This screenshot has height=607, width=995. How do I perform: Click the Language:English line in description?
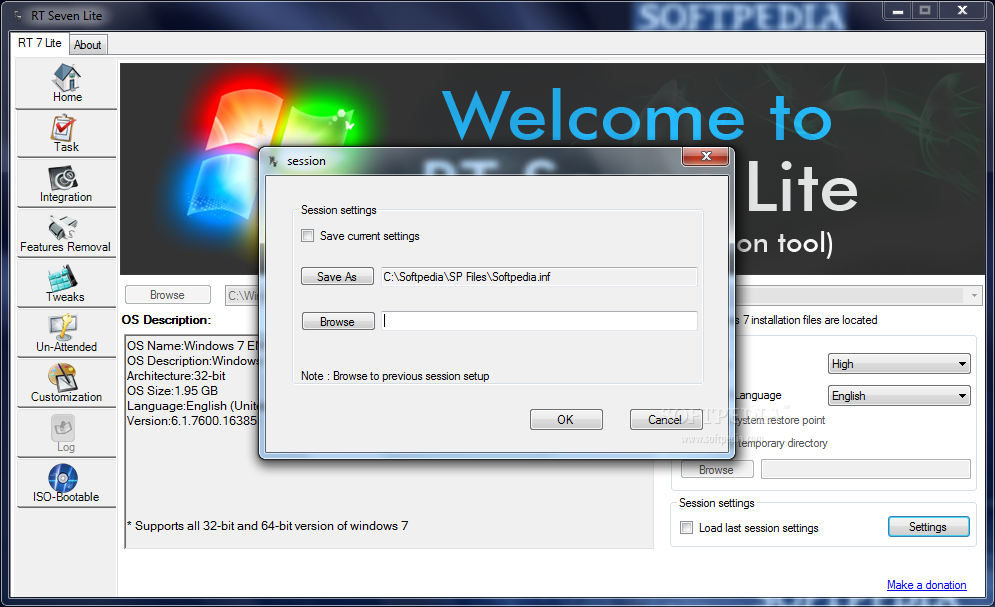pyautogui.click(x=193, y=406)
